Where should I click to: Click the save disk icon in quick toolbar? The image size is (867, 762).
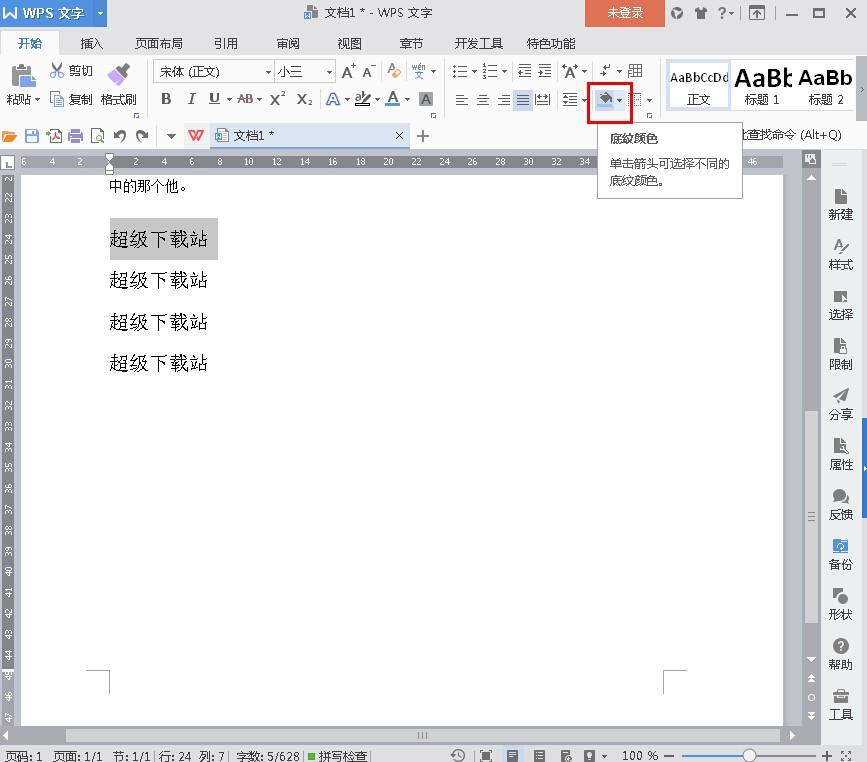pos(32,136)
